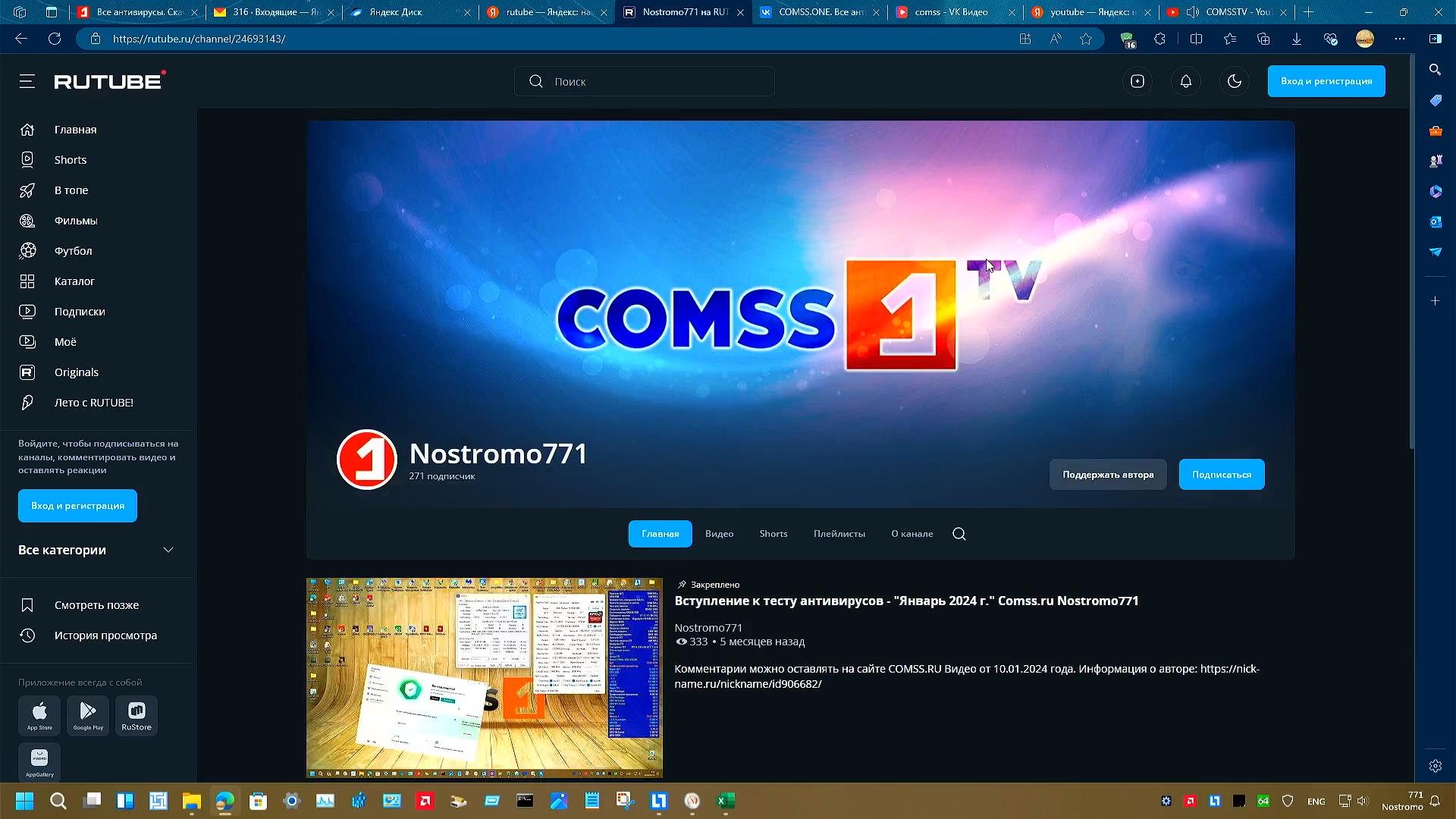The image size is (1456, 819).
Task: Open Excel from the Windows taskbar
Action: [x=725, y=801]
